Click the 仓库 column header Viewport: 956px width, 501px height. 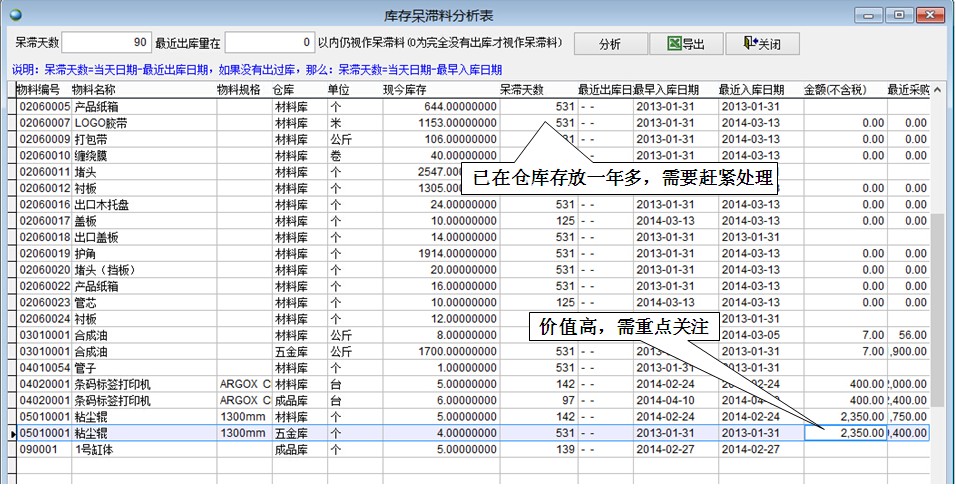coord(283,90)
